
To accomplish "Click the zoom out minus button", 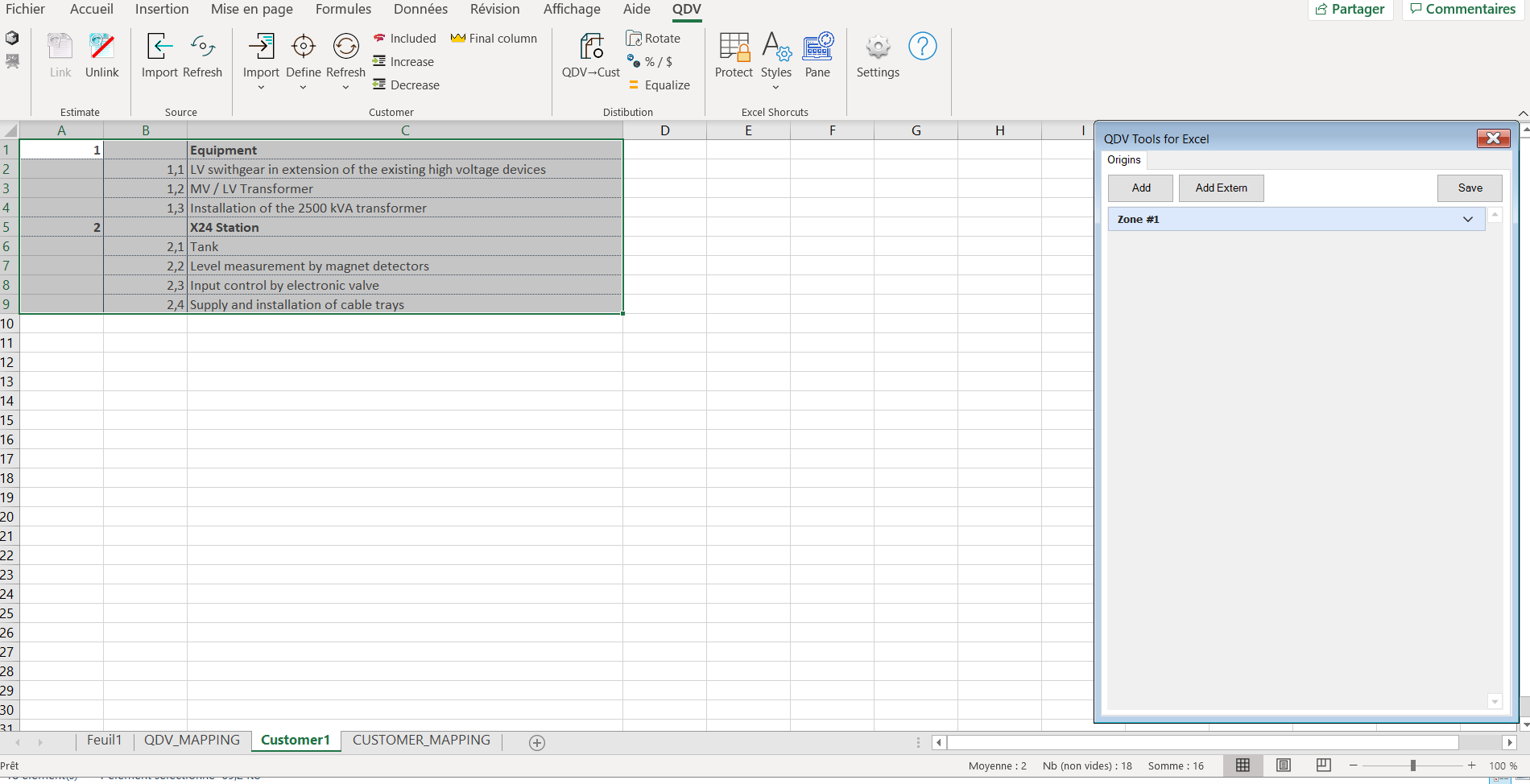I will coord(1353,765).
